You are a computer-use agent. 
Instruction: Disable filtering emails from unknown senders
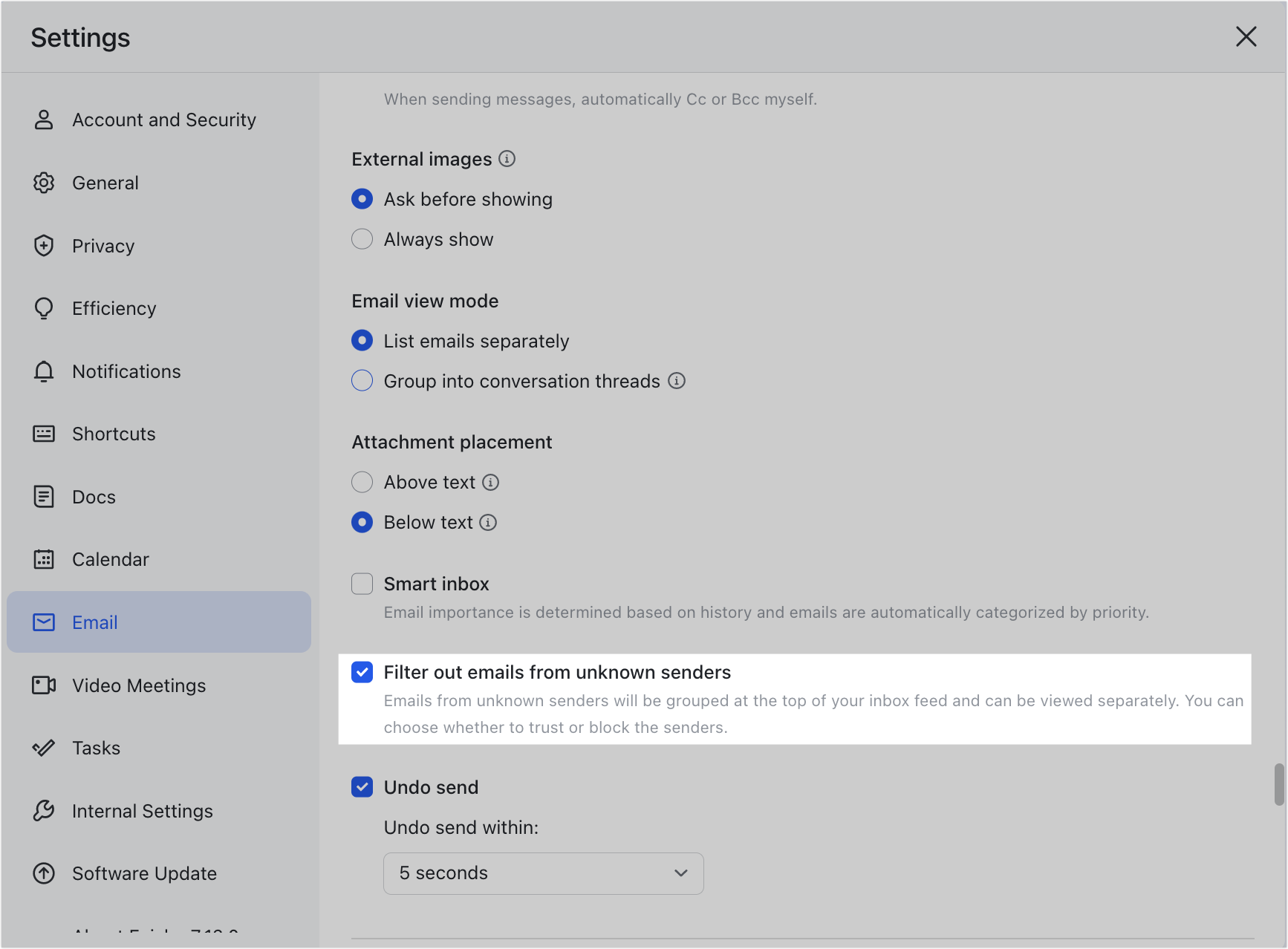tap(362, 672)
